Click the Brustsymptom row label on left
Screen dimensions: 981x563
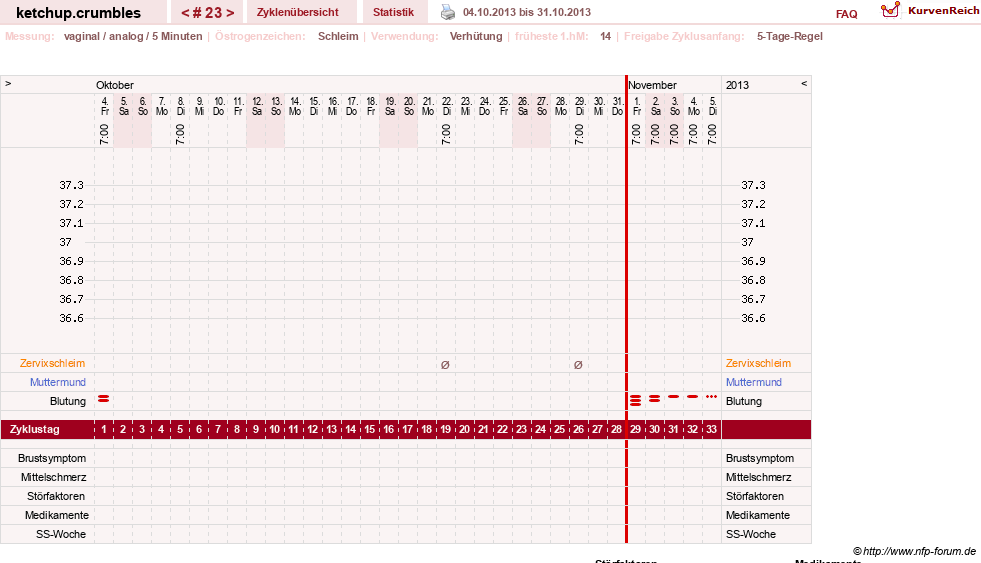click(x=52, y=459)
